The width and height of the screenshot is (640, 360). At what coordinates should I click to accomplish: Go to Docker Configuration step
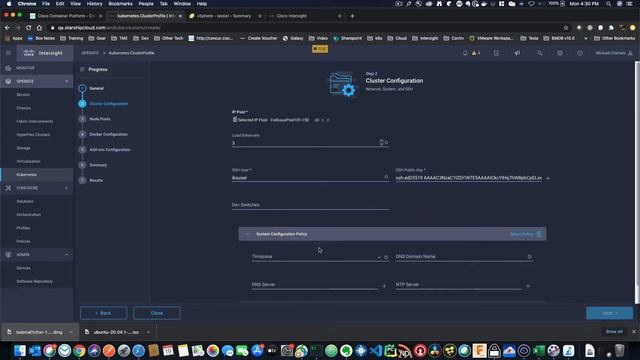[x=108, y=134]
